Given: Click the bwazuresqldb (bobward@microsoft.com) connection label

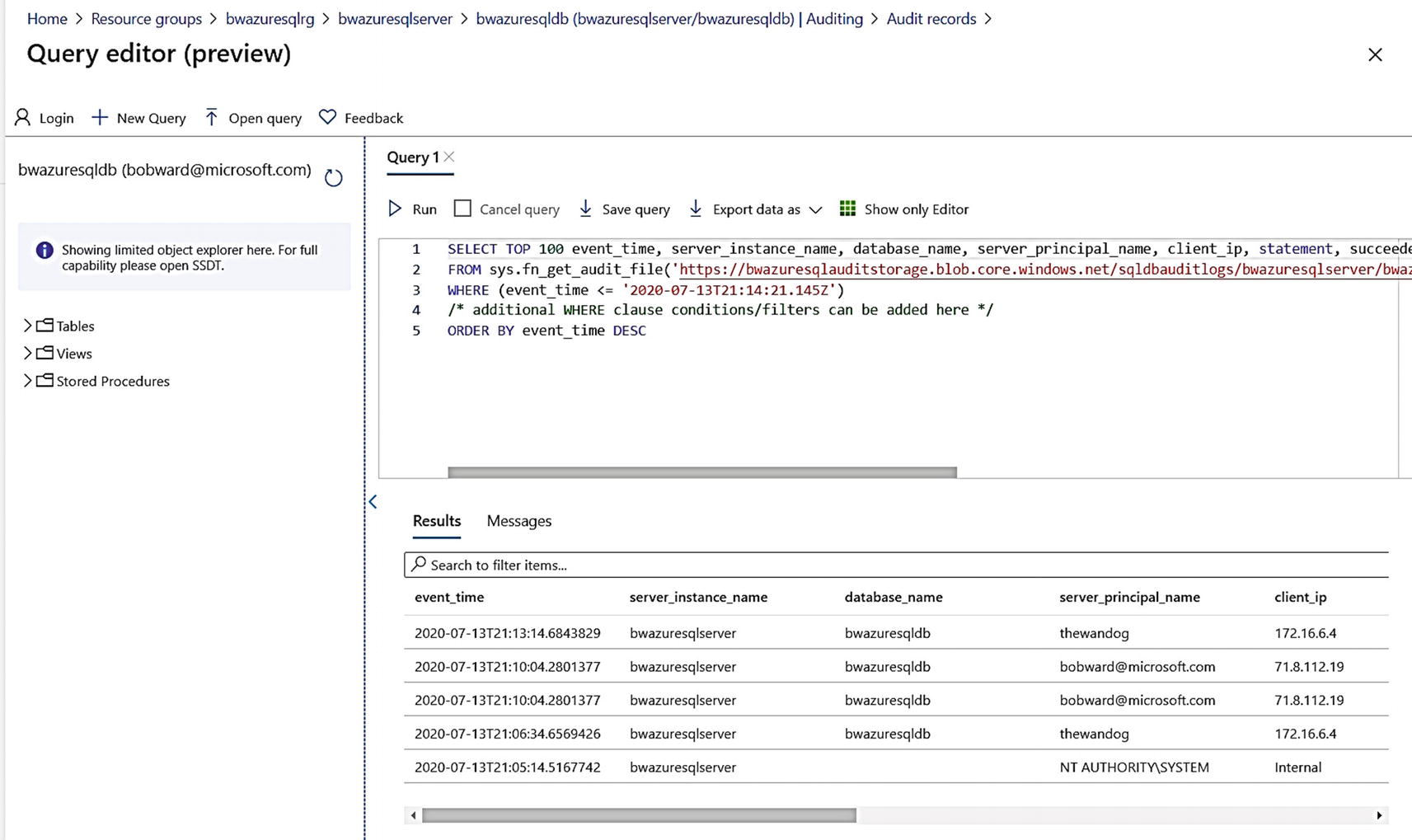Looking at the screenshot, I should click(x=165, y=170).
